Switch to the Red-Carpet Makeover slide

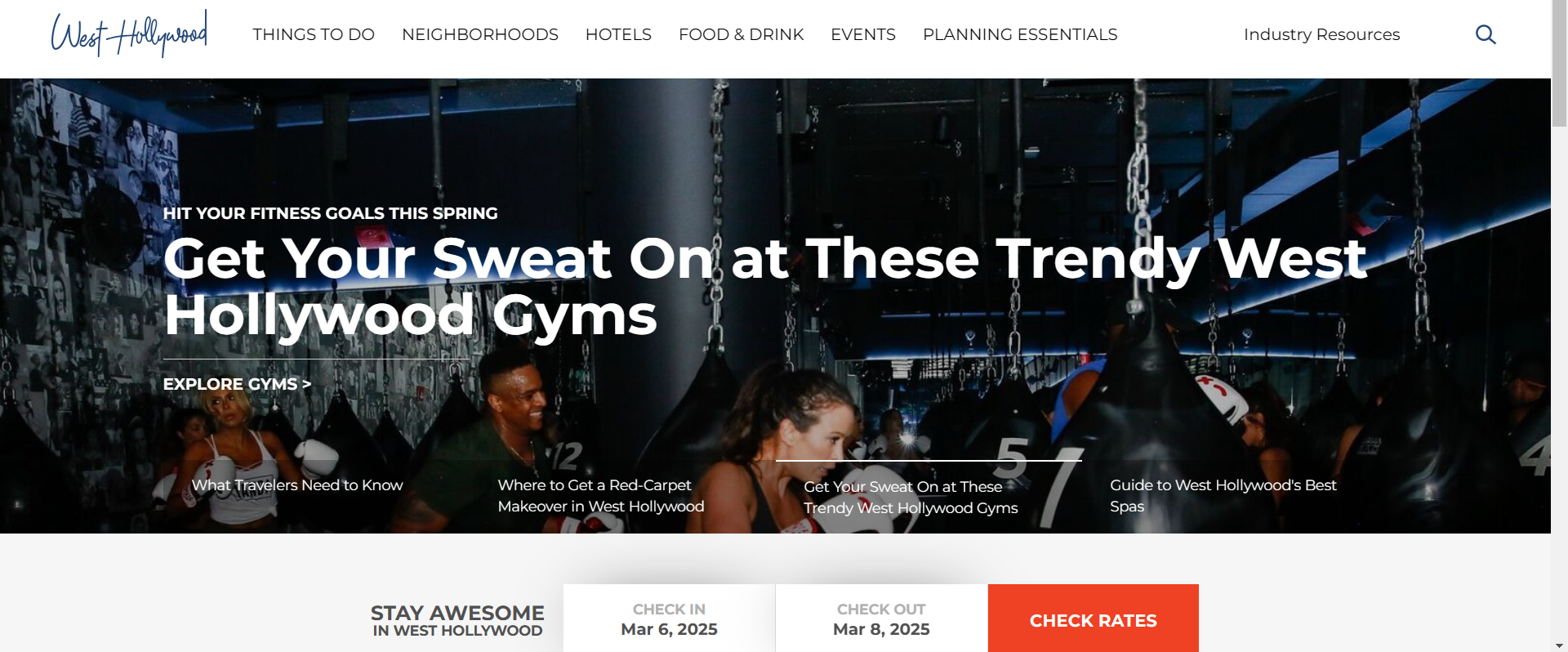coord(601,496)
